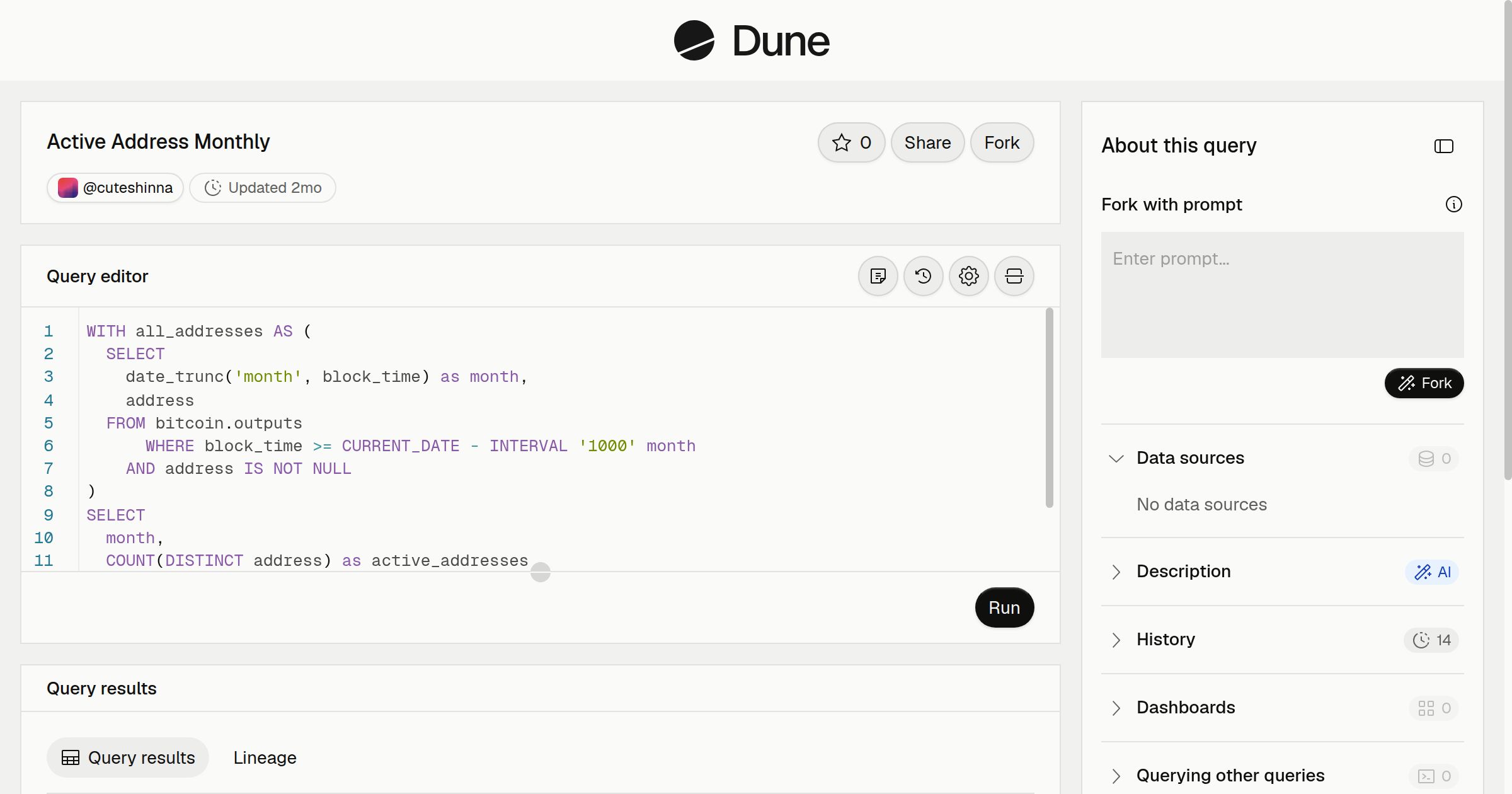Click the editor resize handle below the code

pyautogui.click(x=540, y=572)
